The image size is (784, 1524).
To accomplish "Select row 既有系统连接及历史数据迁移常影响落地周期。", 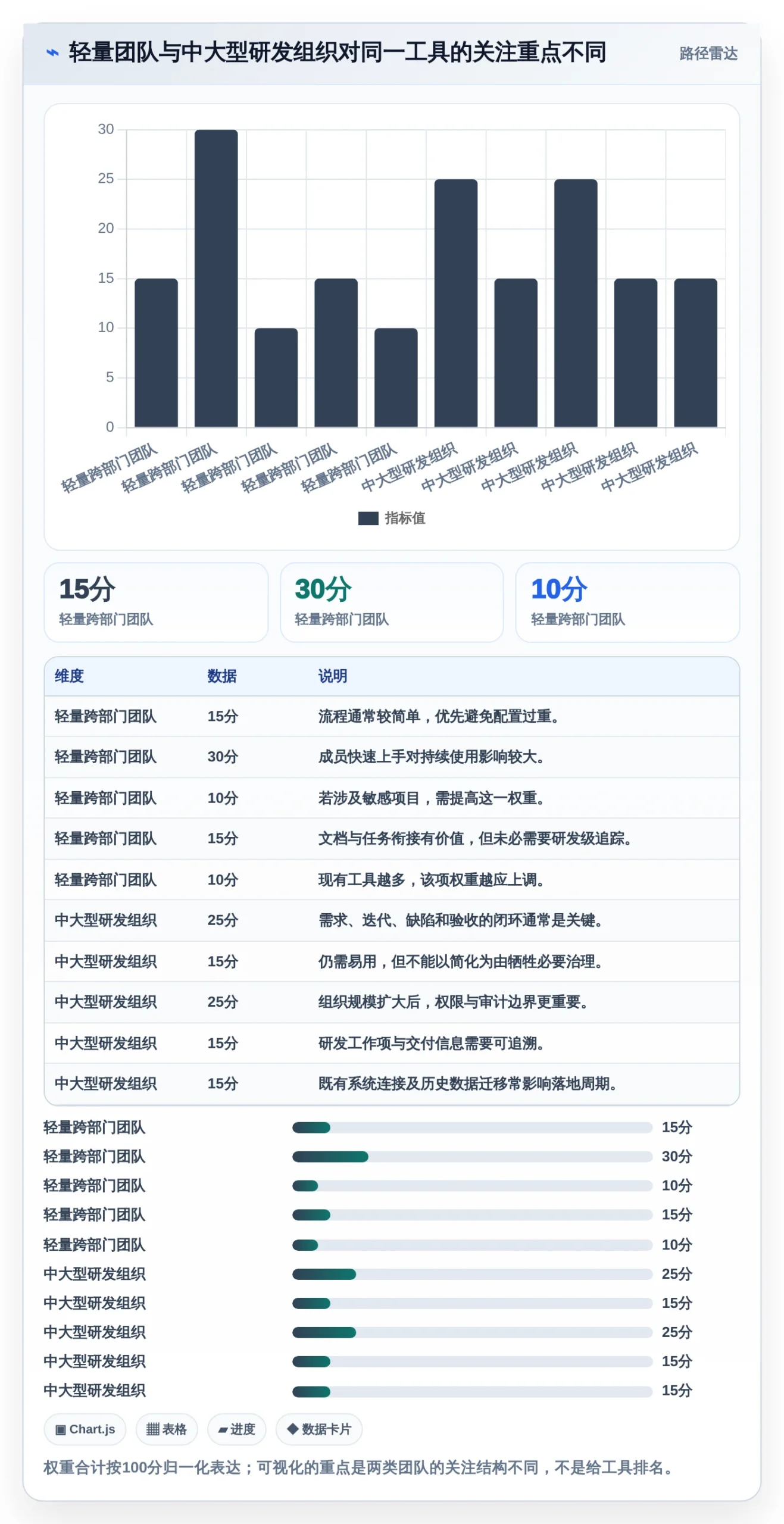I will coord(392,1083).
